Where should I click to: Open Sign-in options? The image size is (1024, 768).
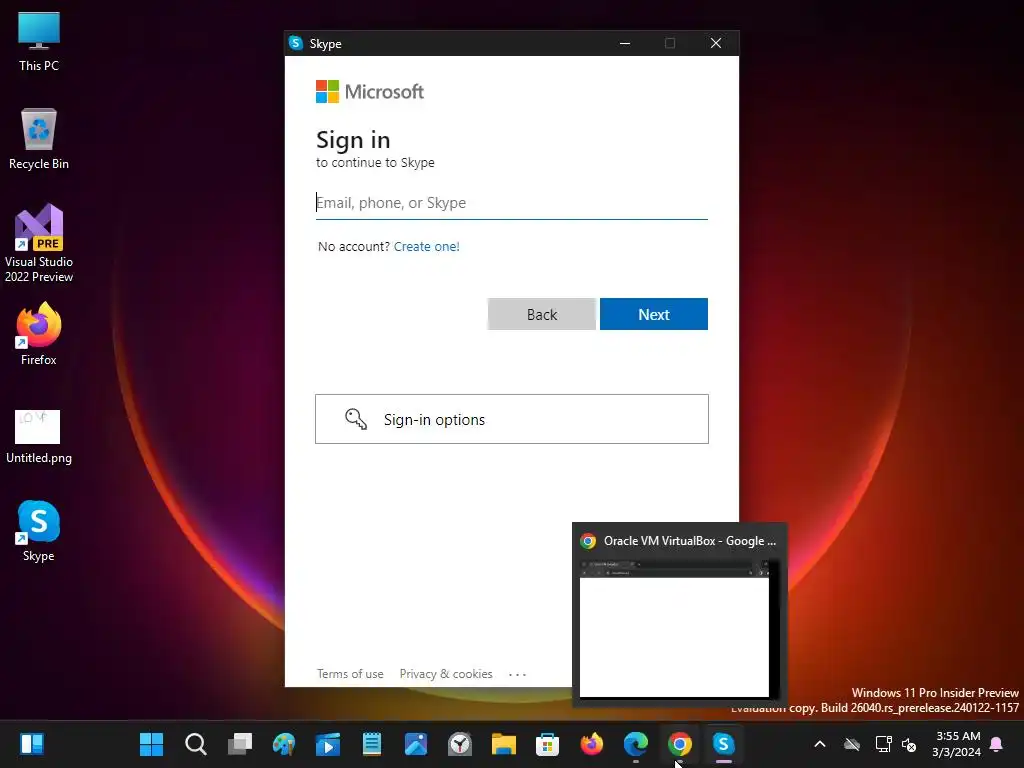tap(511, 419)
